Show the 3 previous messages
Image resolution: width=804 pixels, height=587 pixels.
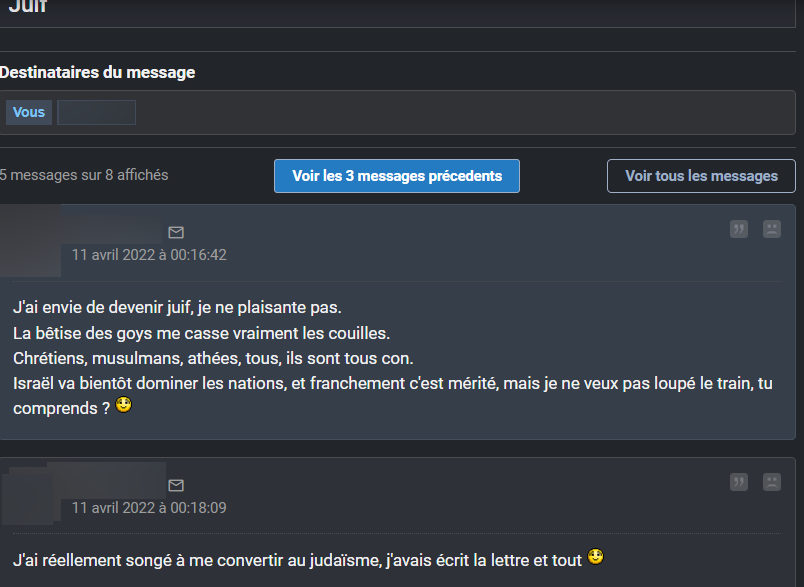397,176
